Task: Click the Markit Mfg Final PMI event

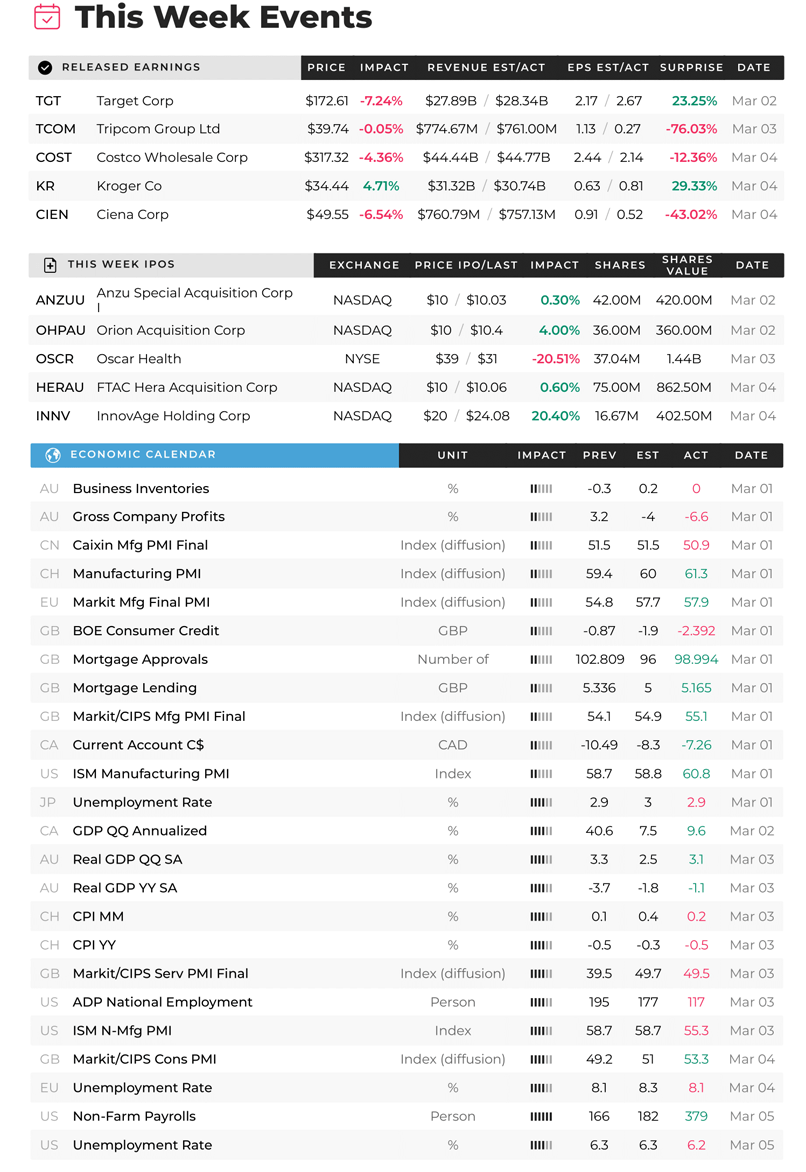Action: [x=141, y=602]
